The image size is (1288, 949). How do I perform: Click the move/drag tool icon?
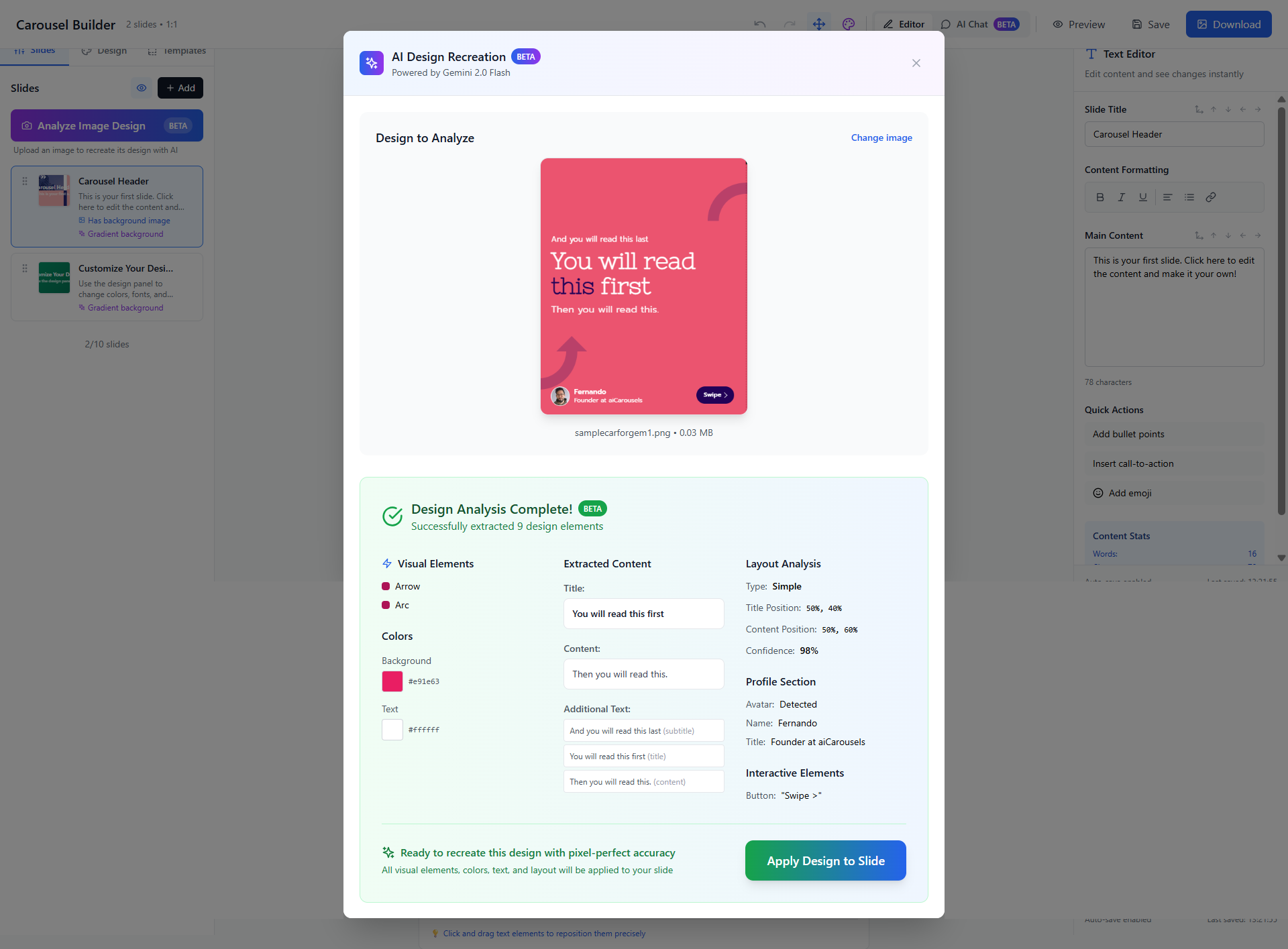pos(819,24)
